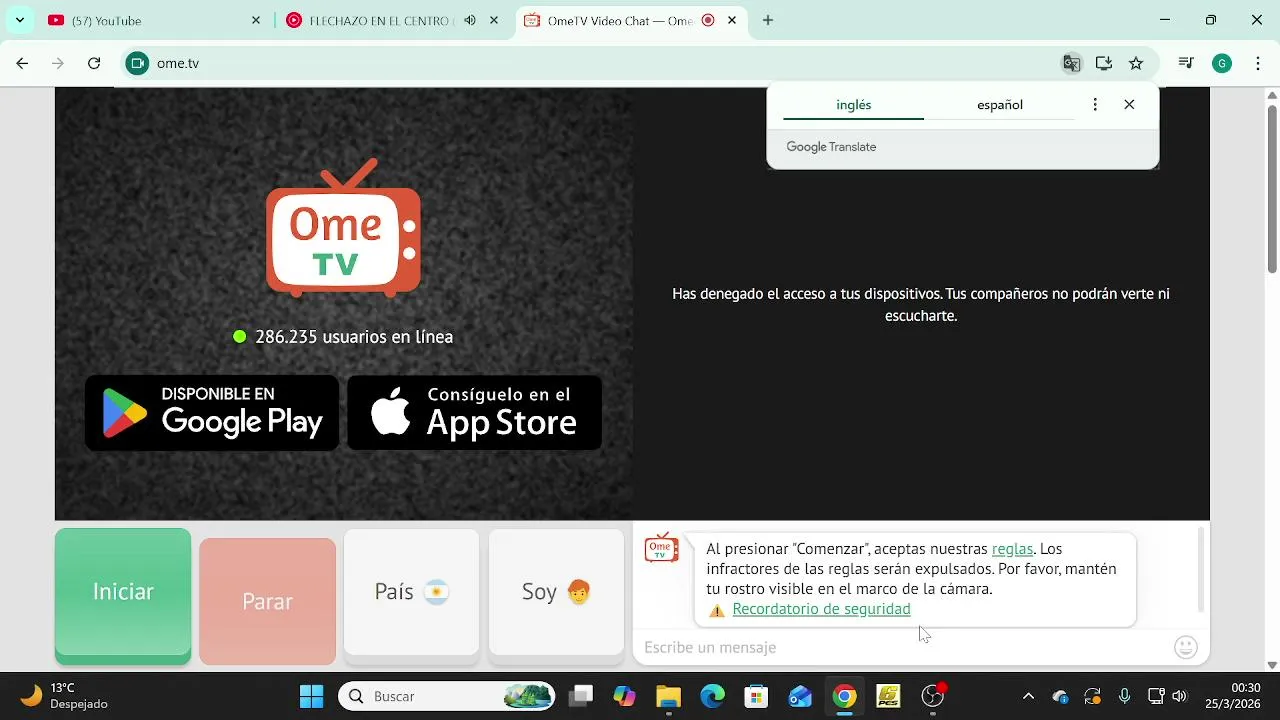Close the OmeTV Video Chat tab
1280x720 pixels.
[732, 20]
